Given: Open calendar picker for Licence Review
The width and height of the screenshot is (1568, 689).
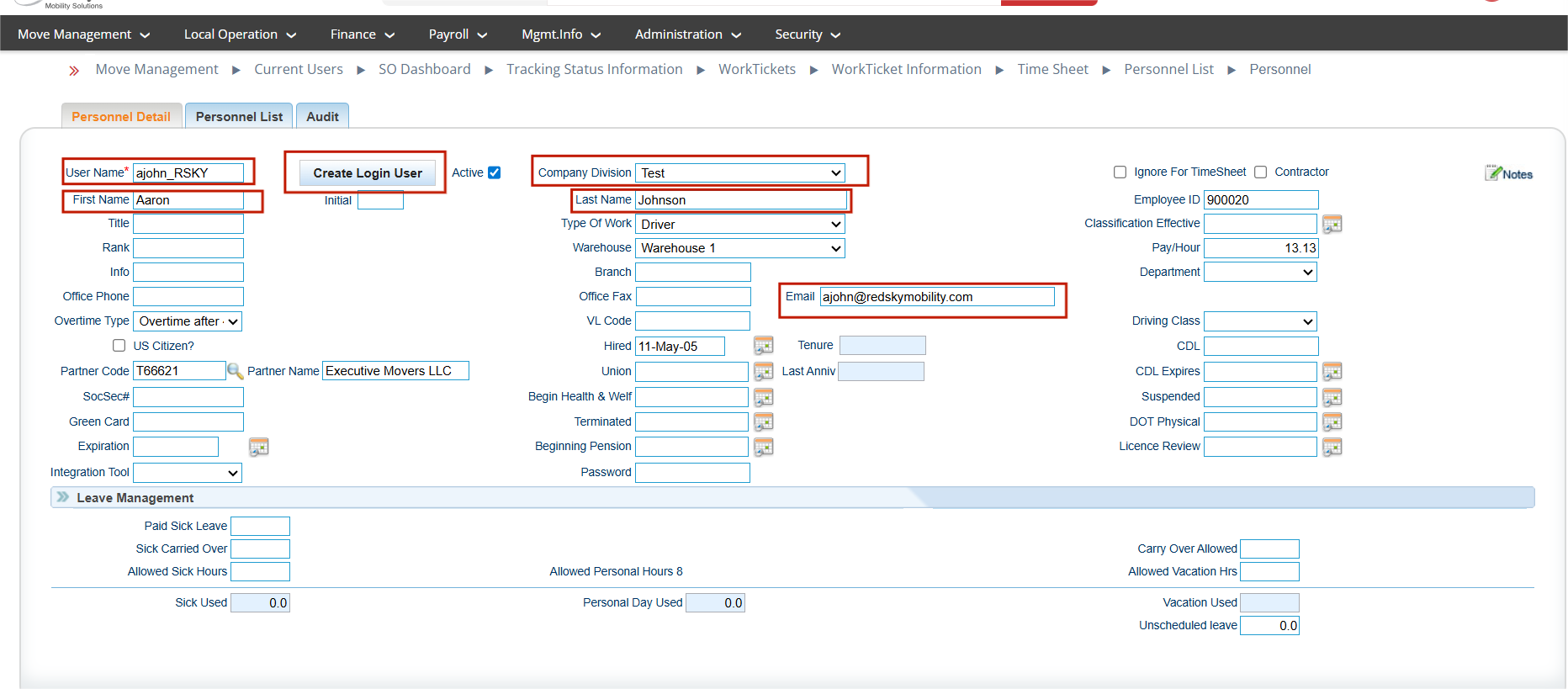Looking at the screenshot, I should pyautogui.click(x=1332, y=447).
